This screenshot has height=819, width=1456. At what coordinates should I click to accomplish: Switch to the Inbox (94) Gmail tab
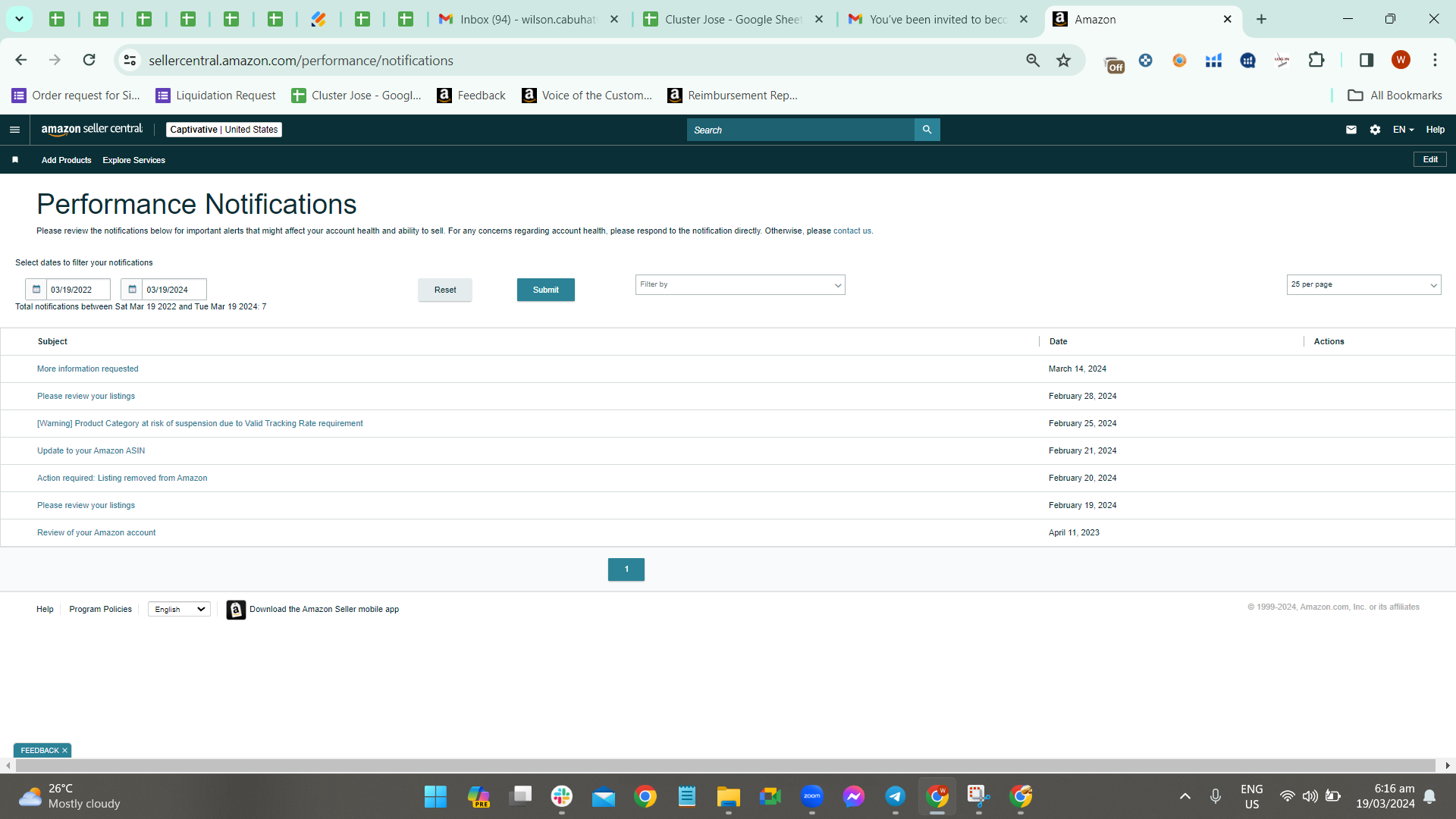[529, 19]
